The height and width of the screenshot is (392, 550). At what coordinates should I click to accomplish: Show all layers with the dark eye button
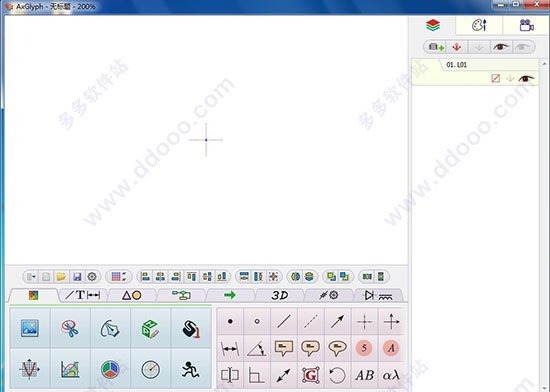501,47
